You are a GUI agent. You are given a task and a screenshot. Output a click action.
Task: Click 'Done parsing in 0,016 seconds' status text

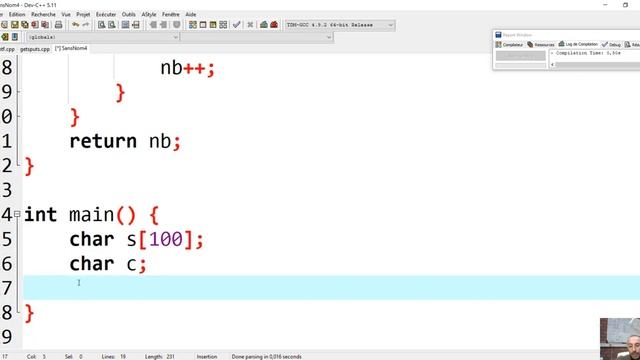[x=267, y=356]
